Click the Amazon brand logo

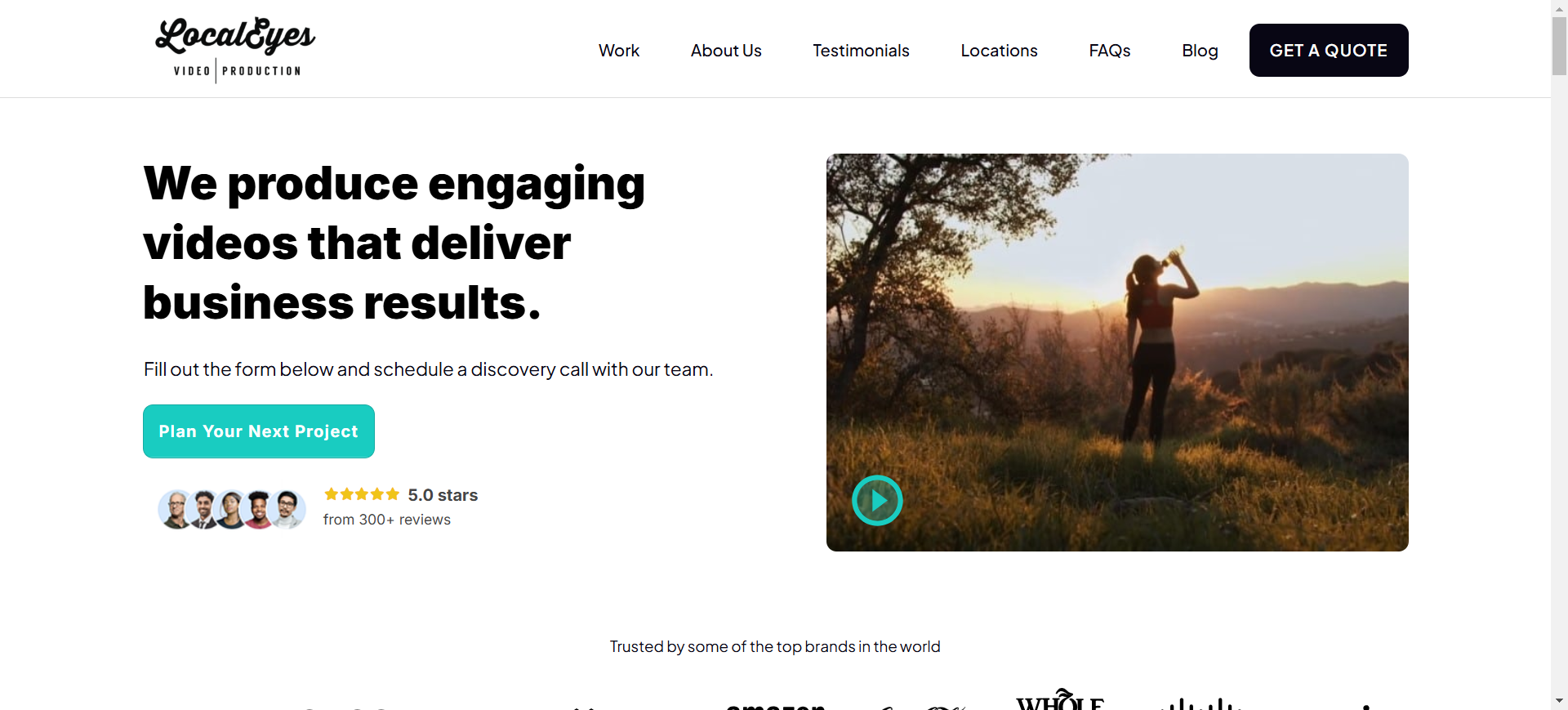point(776,705)
